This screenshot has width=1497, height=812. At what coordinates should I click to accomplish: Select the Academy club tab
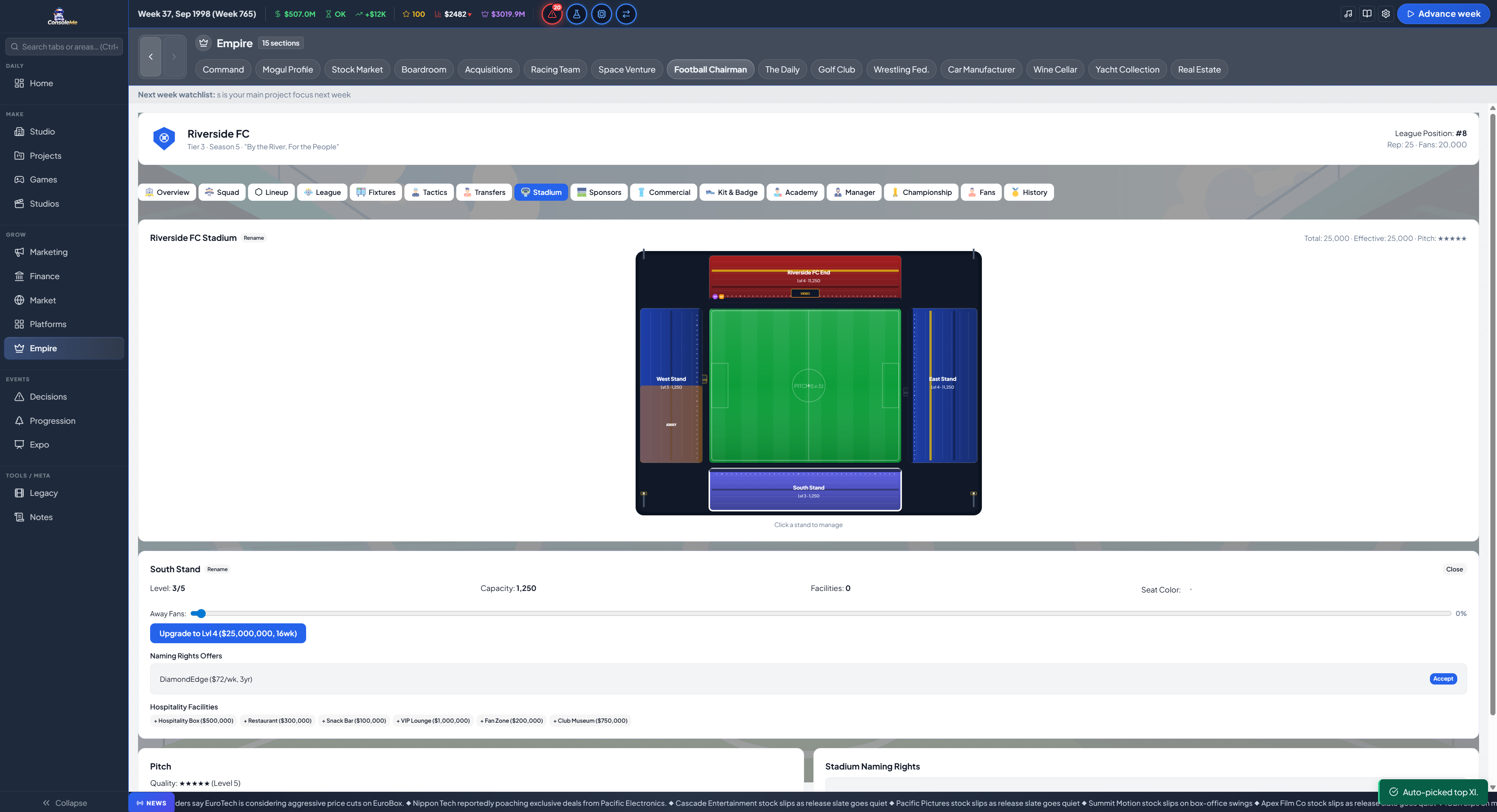(795, 192)
